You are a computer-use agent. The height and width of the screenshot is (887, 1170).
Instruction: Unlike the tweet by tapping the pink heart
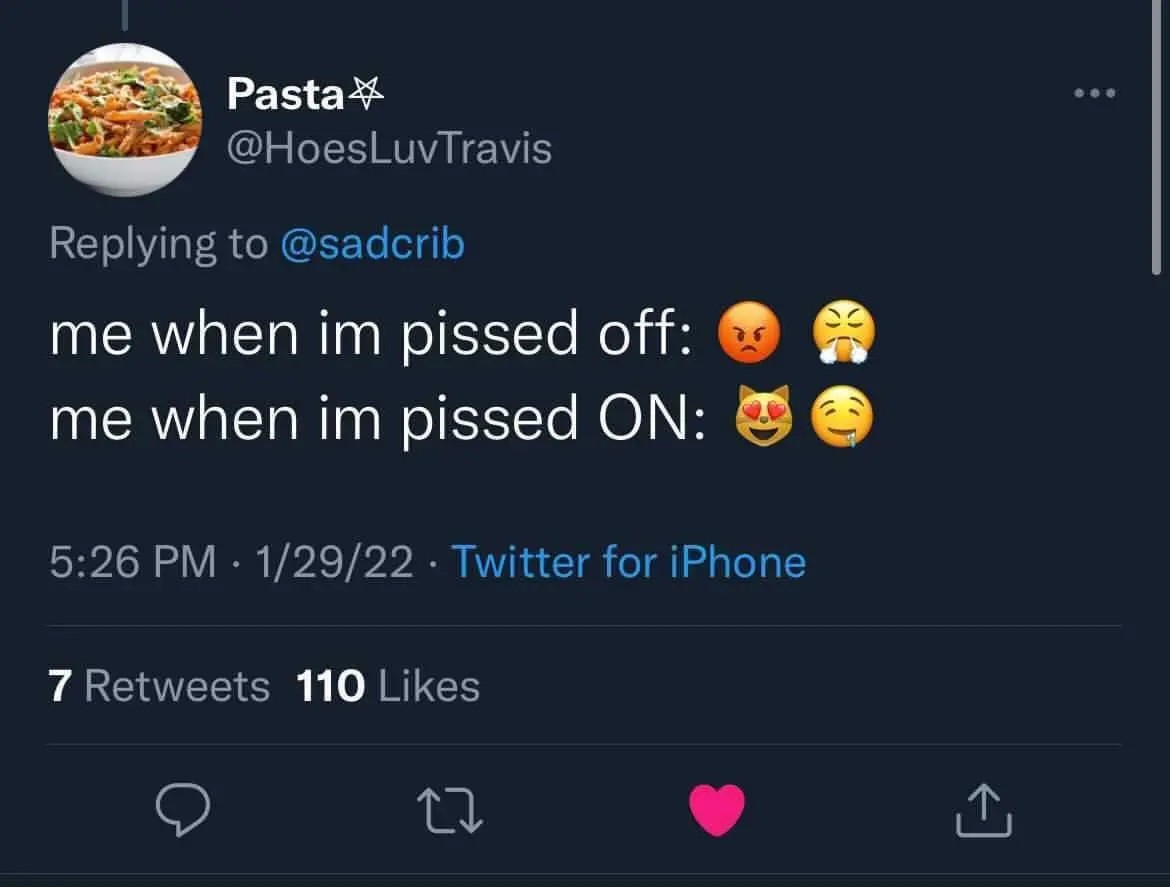point(717,812)
